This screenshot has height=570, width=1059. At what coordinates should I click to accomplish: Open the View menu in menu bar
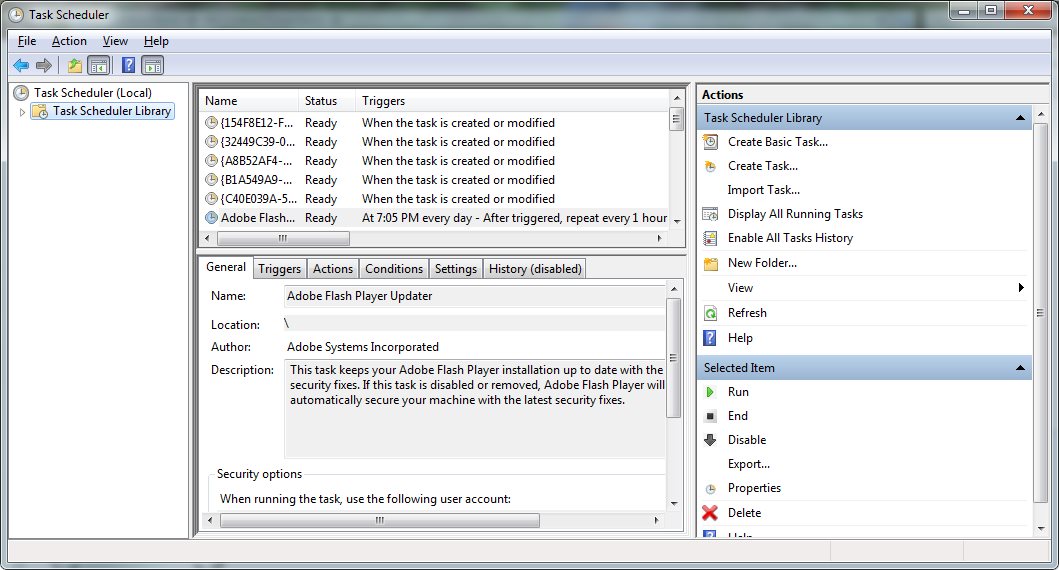coord(115,41)
